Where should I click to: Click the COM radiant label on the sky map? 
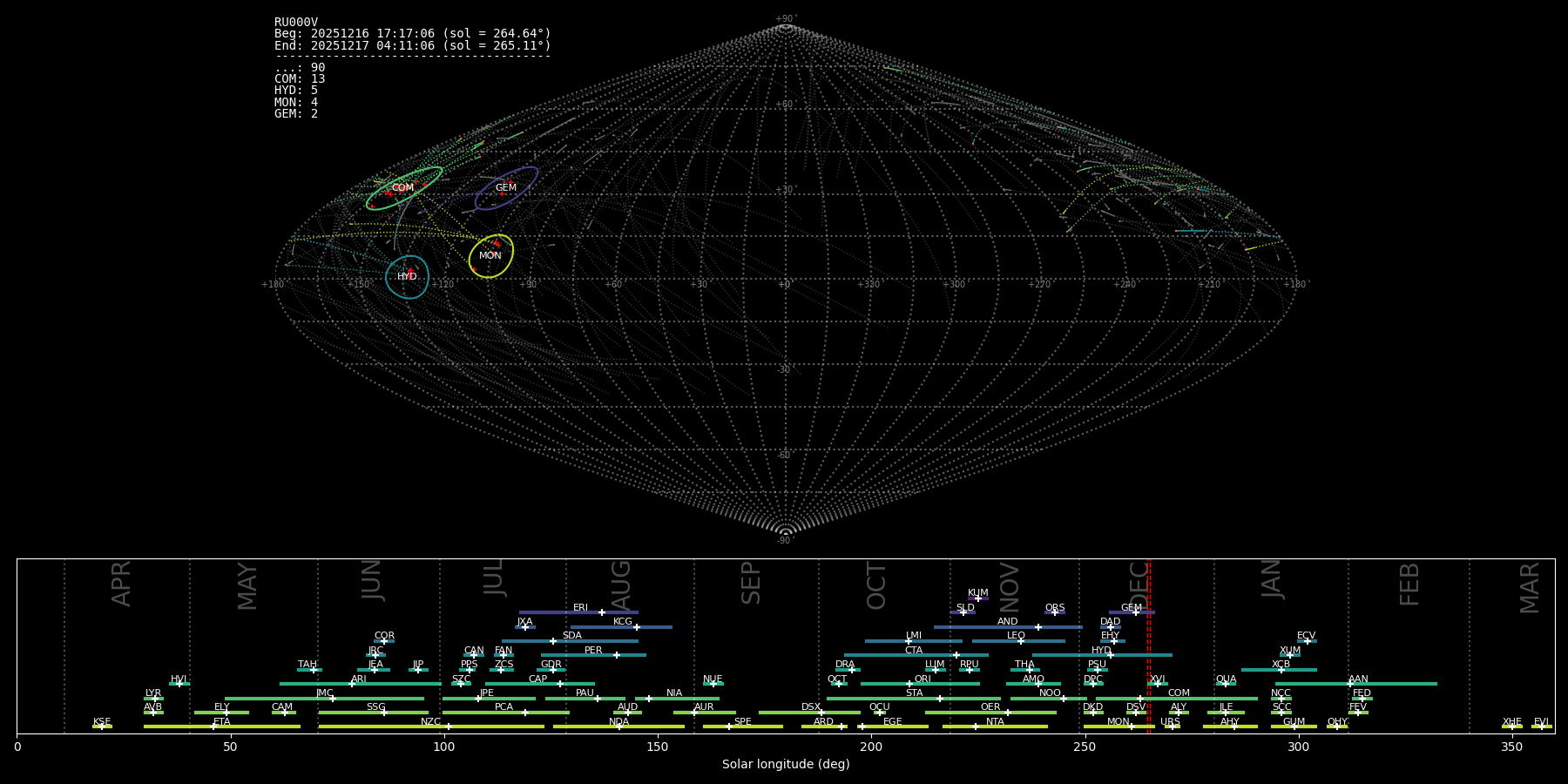[x=402, y=188]
